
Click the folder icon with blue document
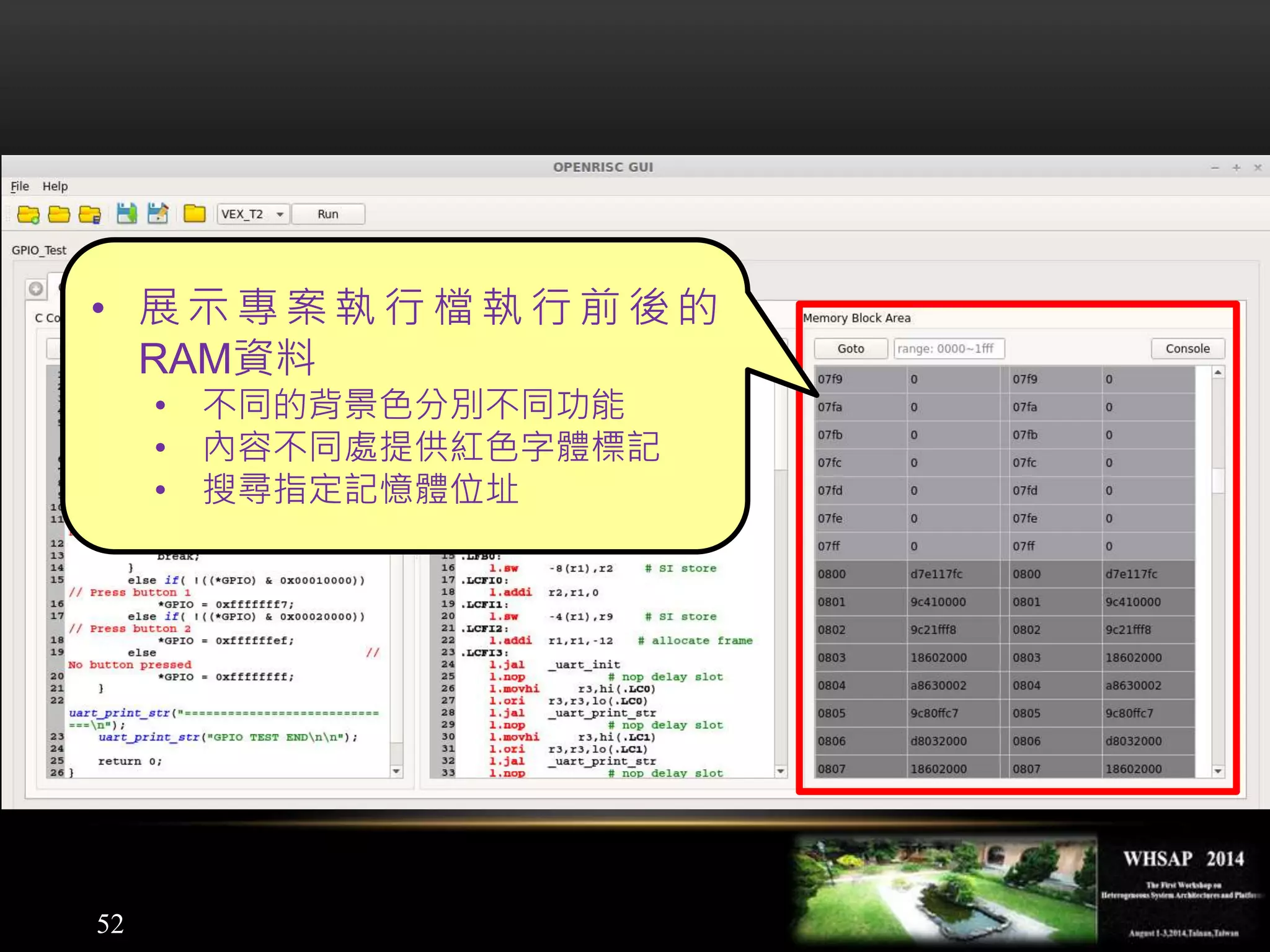[90, 214]
